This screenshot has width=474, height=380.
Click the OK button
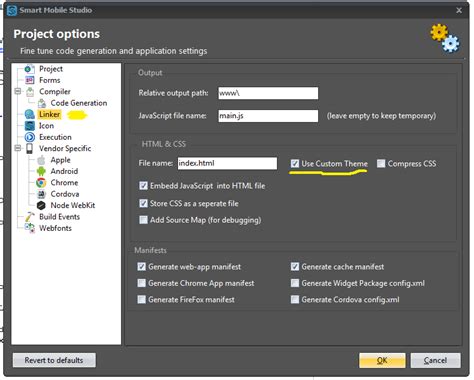(x=382, y=360)
